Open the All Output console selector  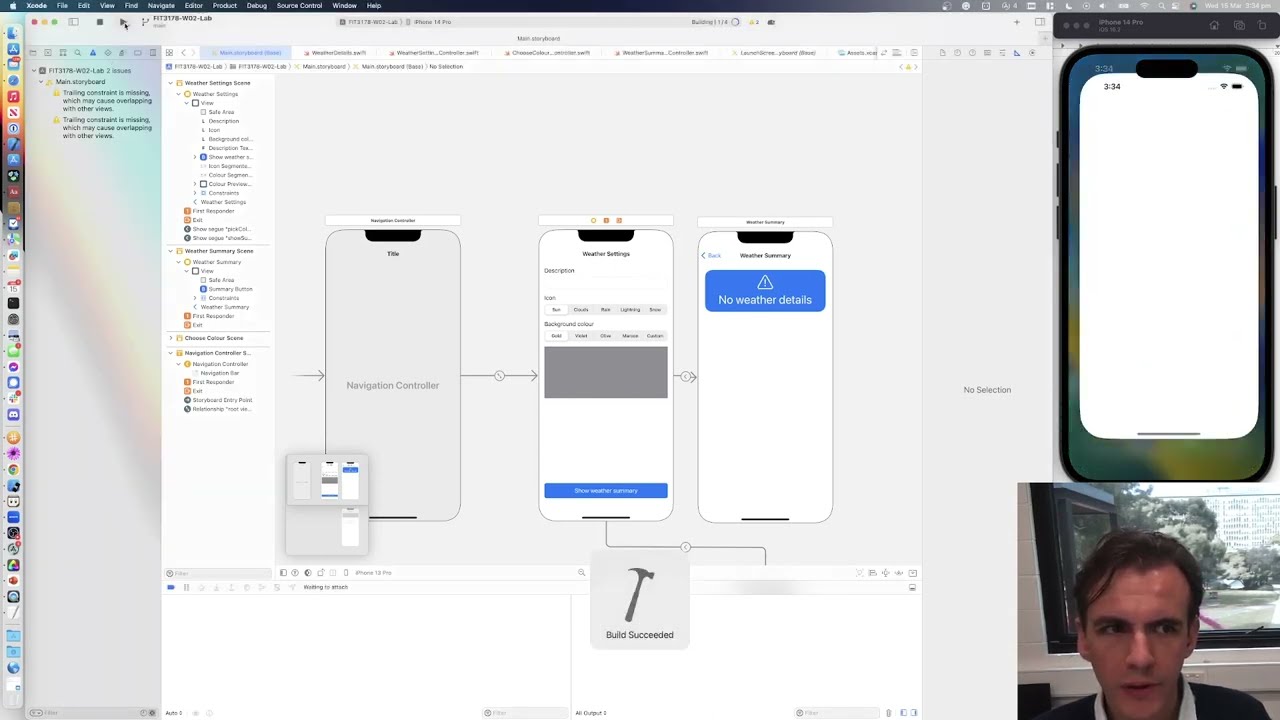591,713
